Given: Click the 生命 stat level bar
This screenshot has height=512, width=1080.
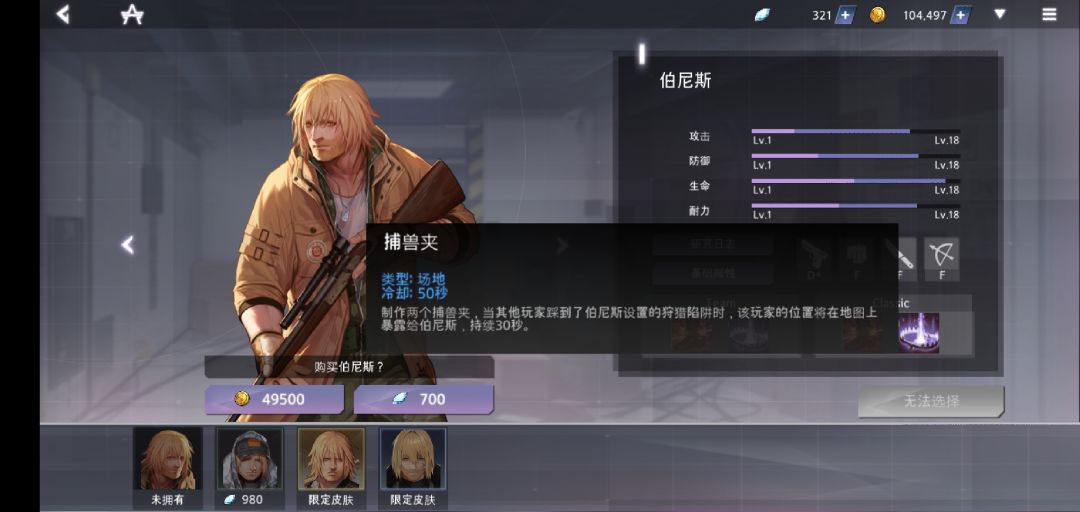Looking at the screenshot, I should point(855,181).
